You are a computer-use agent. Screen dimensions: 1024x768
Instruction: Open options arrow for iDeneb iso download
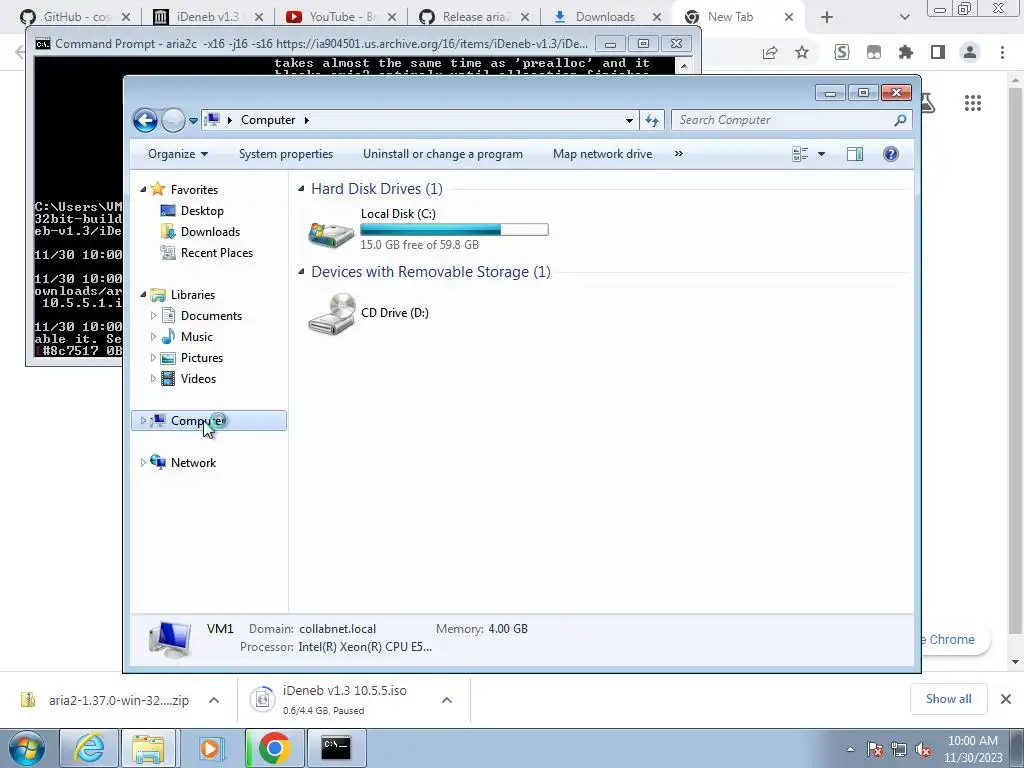447,700
